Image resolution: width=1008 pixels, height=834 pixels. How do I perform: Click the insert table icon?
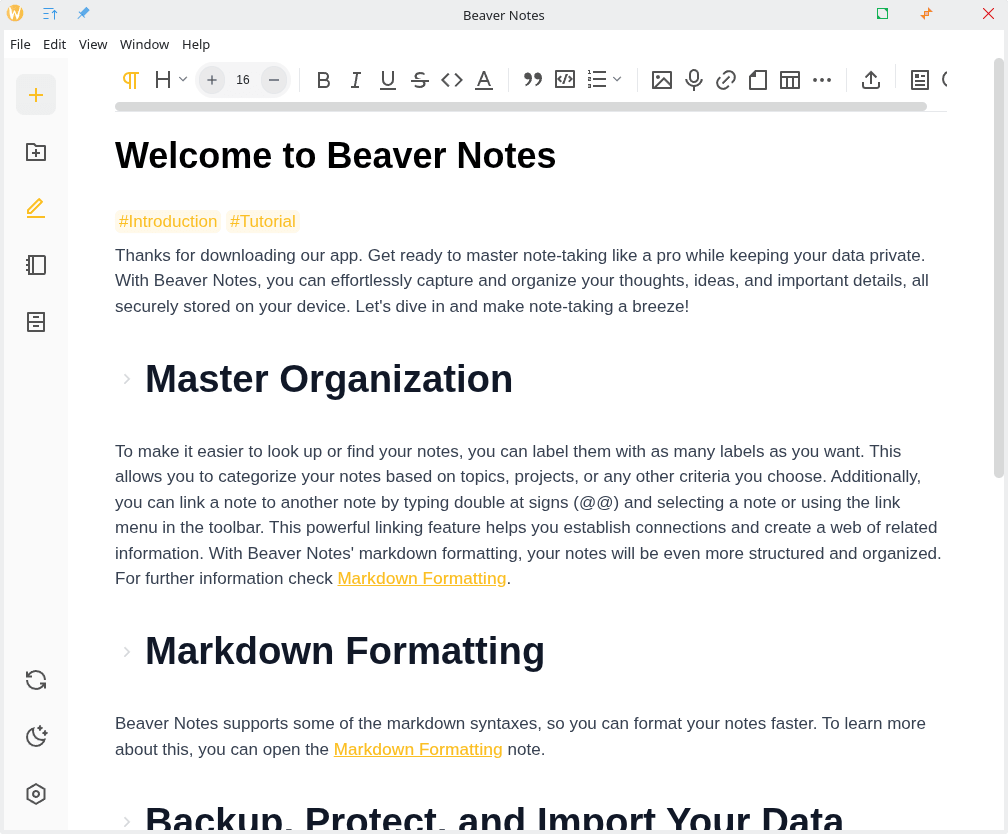click(790, 80)
